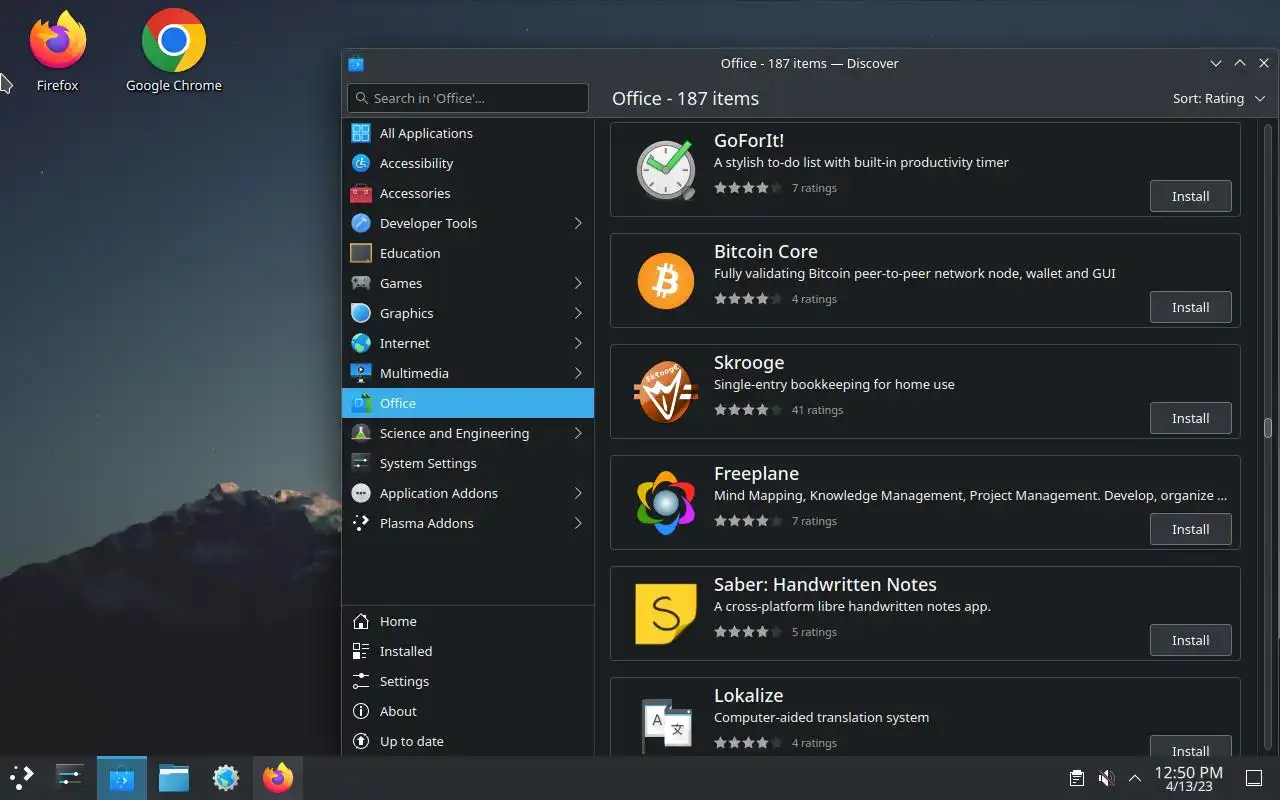
Task: Click the Graphics category icon
Action: click(361, 313)
